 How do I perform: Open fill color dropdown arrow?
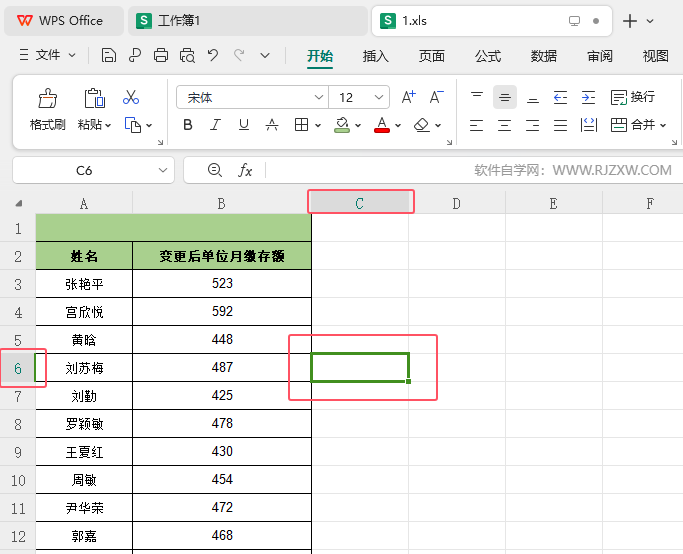pos(358,125)
